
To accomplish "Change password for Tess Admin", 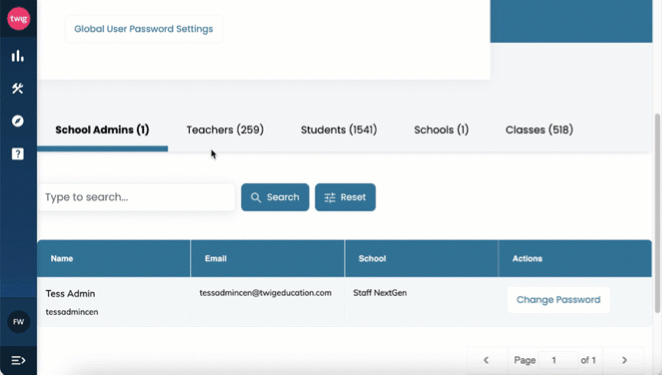I will click(558, 300).
